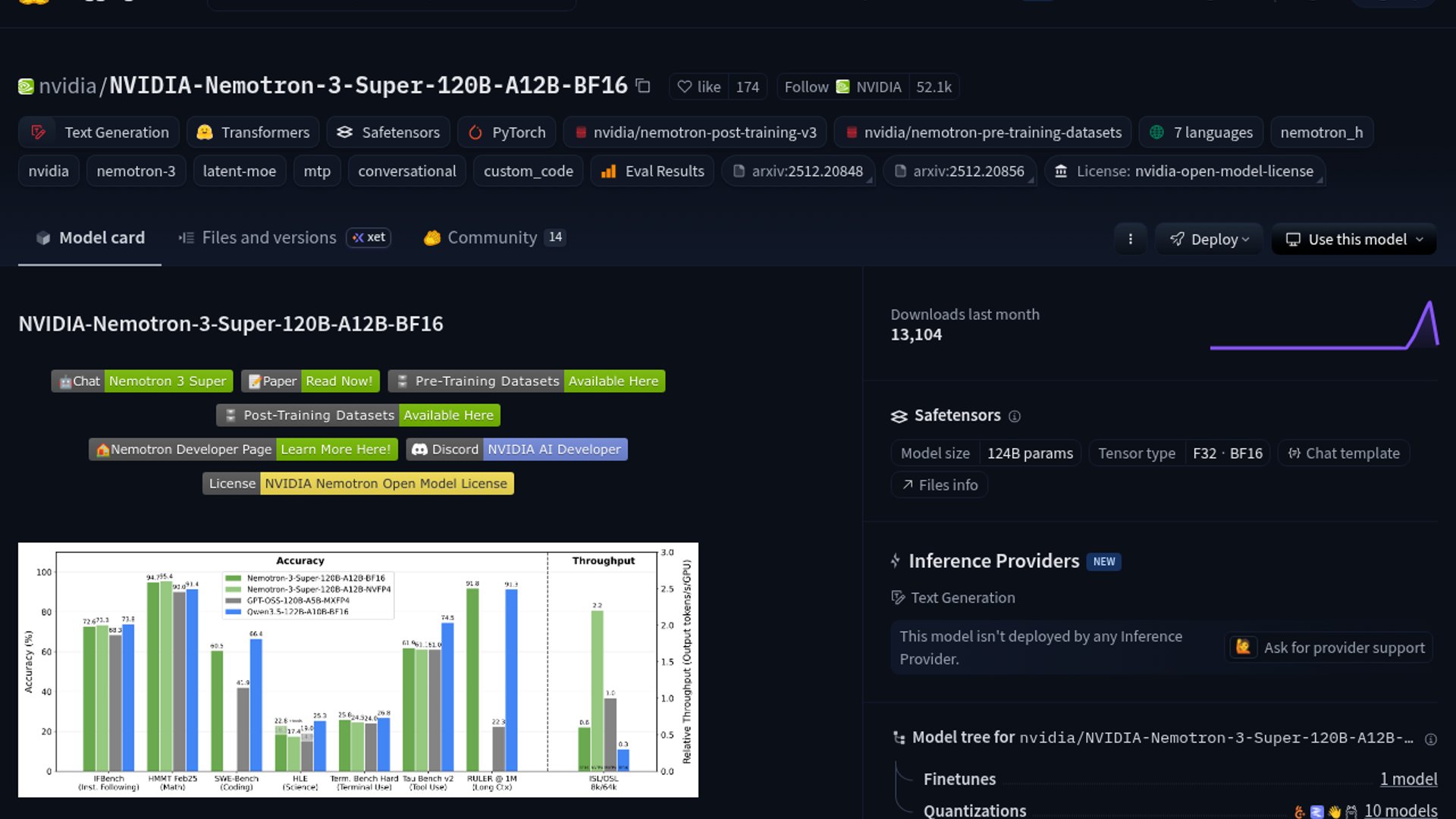This screenshot has height=819, width=1456.
Task: Click the nvidia organization avatar icon
Action: tap(26, 86)
